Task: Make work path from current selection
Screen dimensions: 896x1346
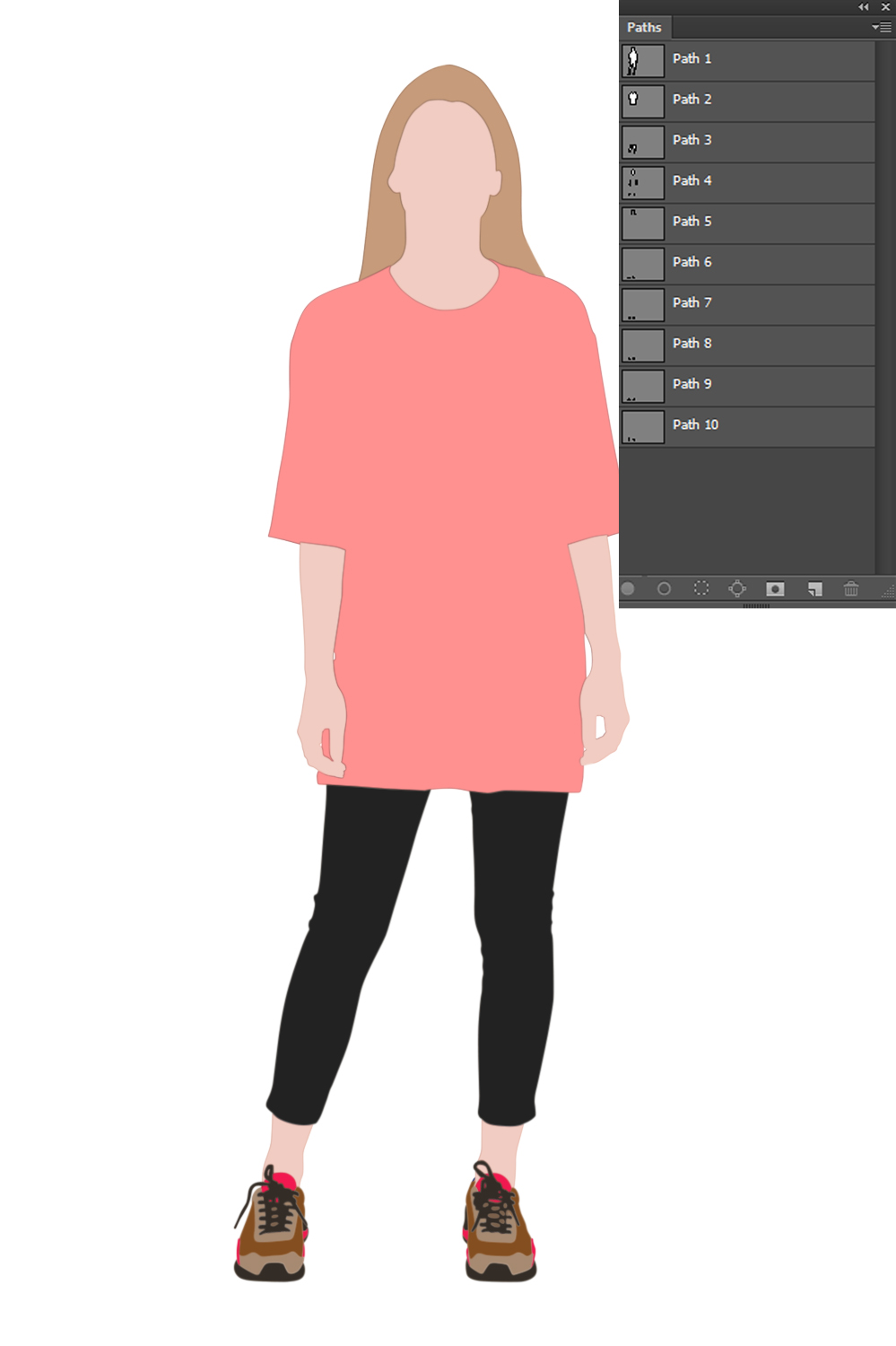Action: point(737,589)
